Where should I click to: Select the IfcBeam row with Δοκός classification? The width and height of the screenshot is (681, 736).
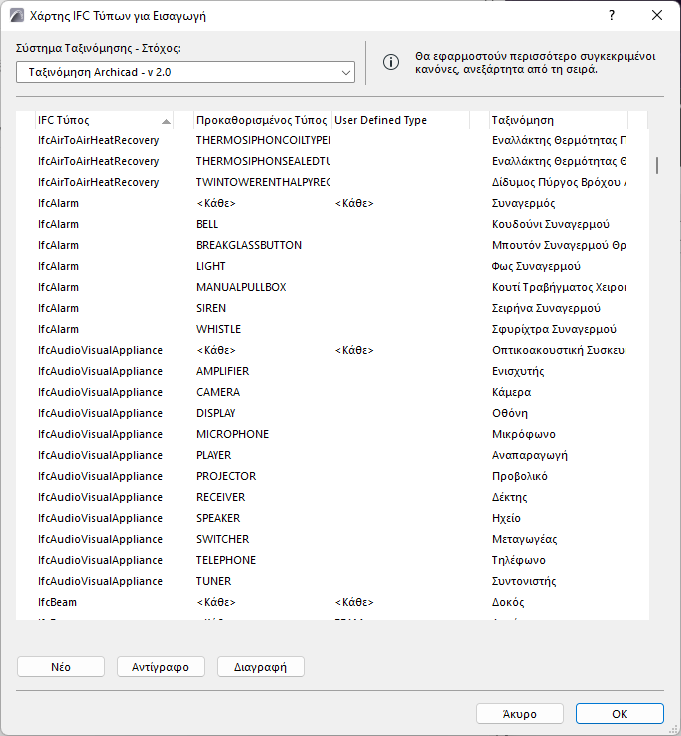tap(332, 602)
